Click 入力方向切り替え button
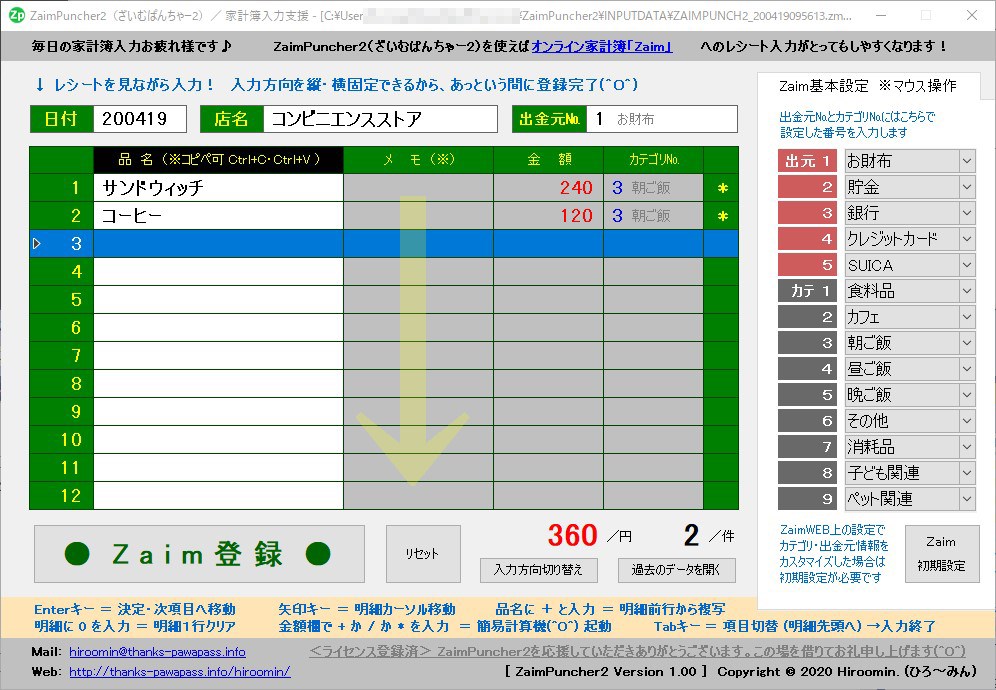Image resolution: width=996 pixels, height=690 pixels. click(x=539, y=570)
